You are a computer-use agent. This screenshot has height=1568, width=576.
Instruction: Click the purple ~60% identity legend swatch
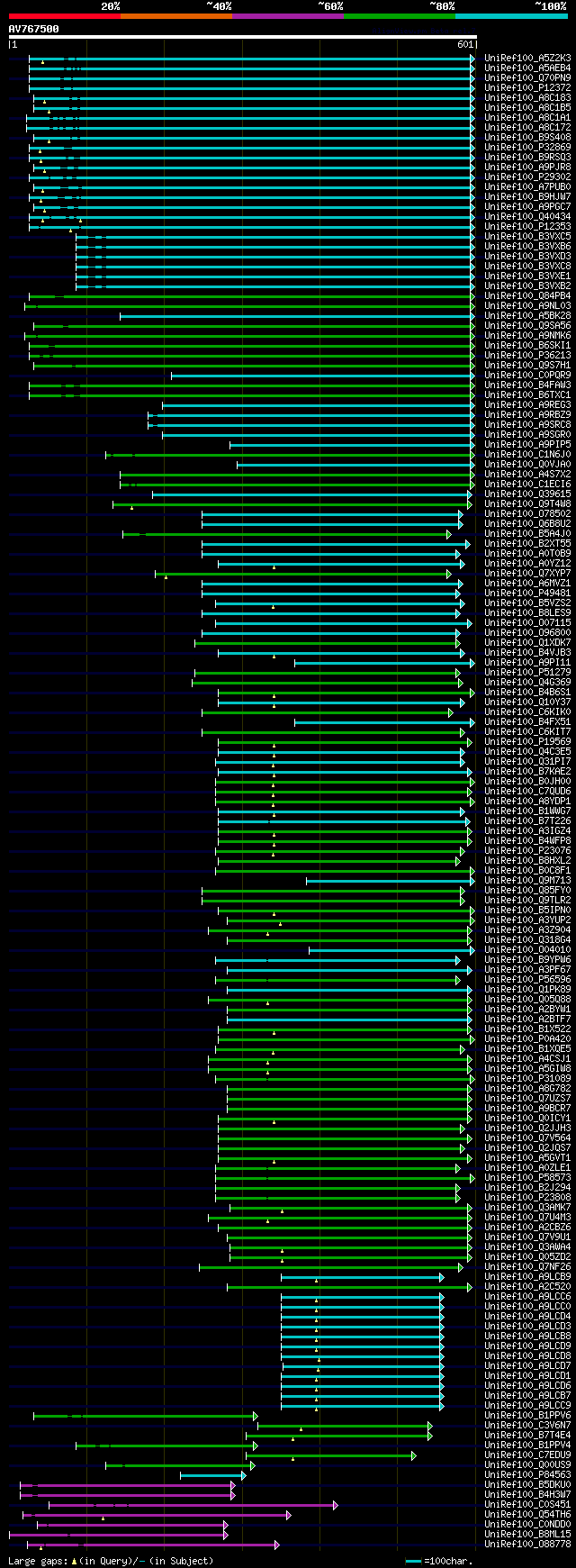[288, 16]
